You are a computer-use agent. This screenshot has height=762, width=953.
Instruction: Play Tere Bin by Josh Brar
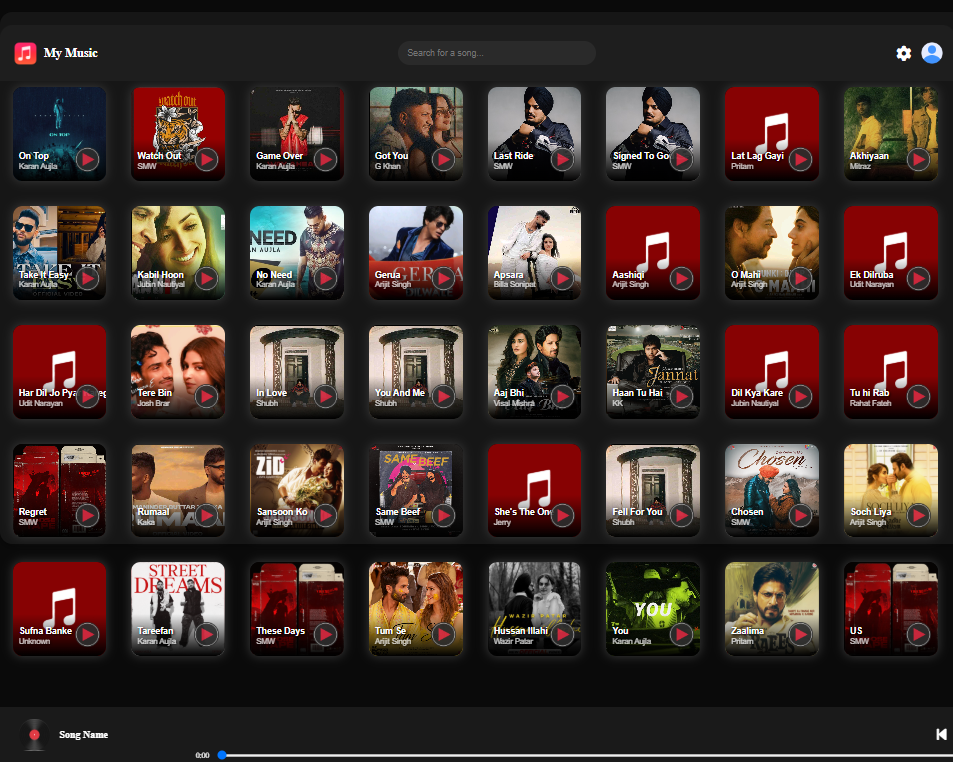click(x=207, y=397)
